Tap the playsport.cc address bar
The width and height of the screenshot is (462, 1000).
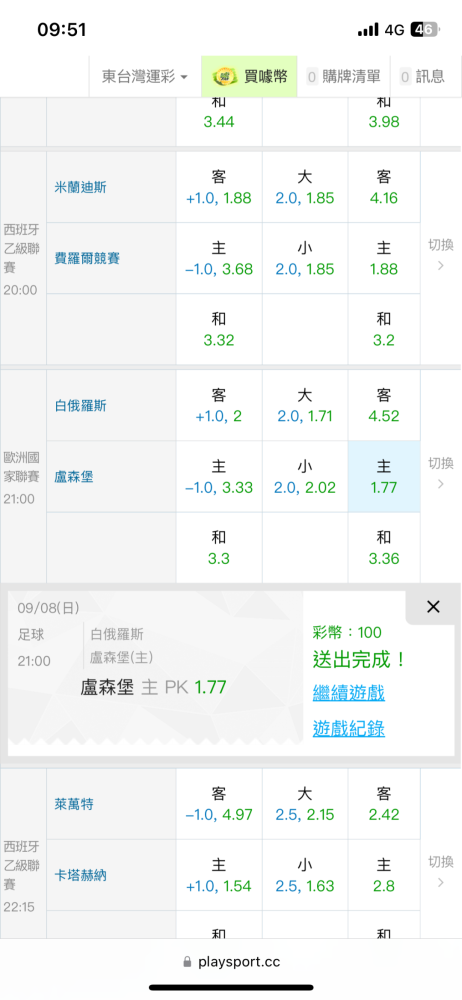click(231, 961)
